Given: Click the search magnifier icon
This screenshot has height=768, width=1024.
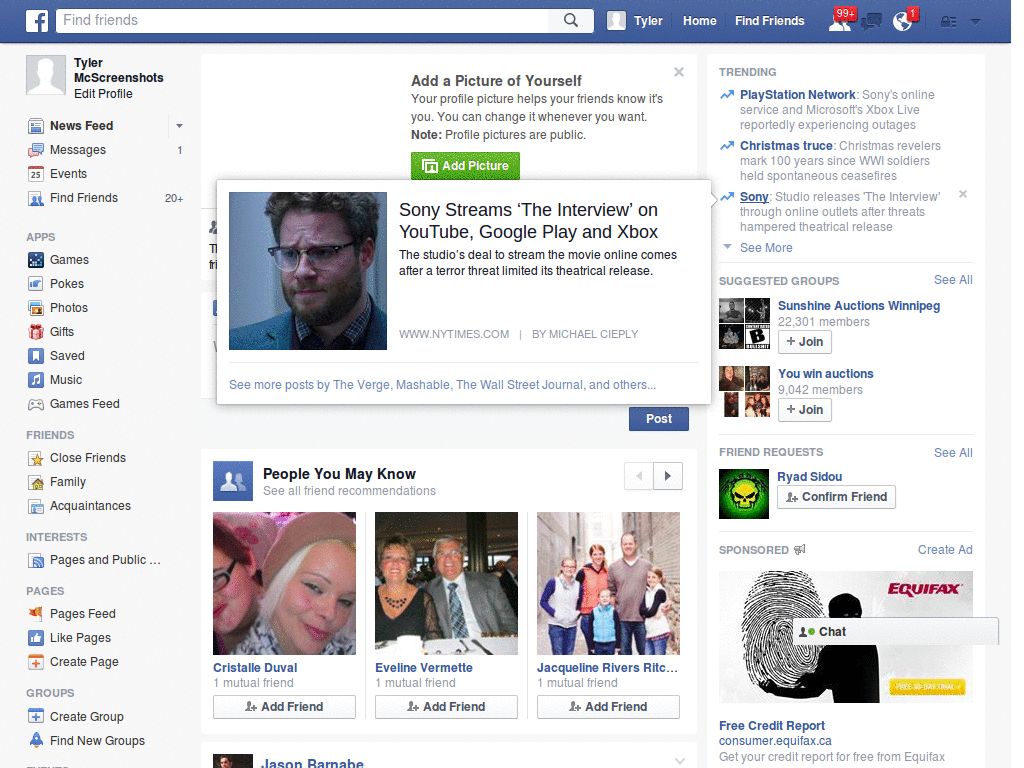Looking at the screenshot, I should coord(571,20).
